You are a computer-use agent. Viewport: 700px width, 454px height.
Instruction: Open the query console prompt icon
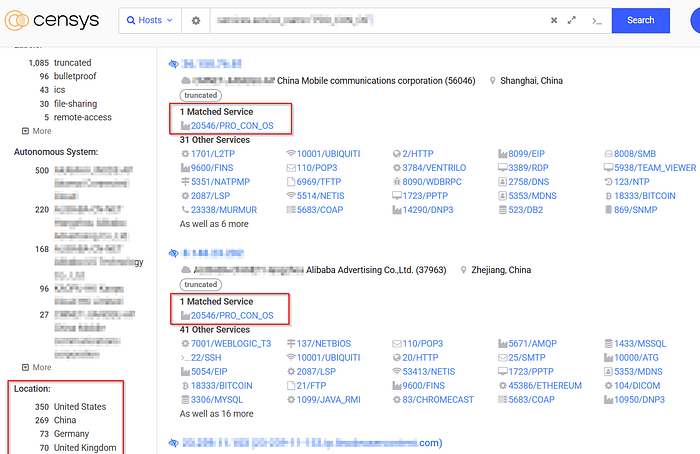pos(597,21)
